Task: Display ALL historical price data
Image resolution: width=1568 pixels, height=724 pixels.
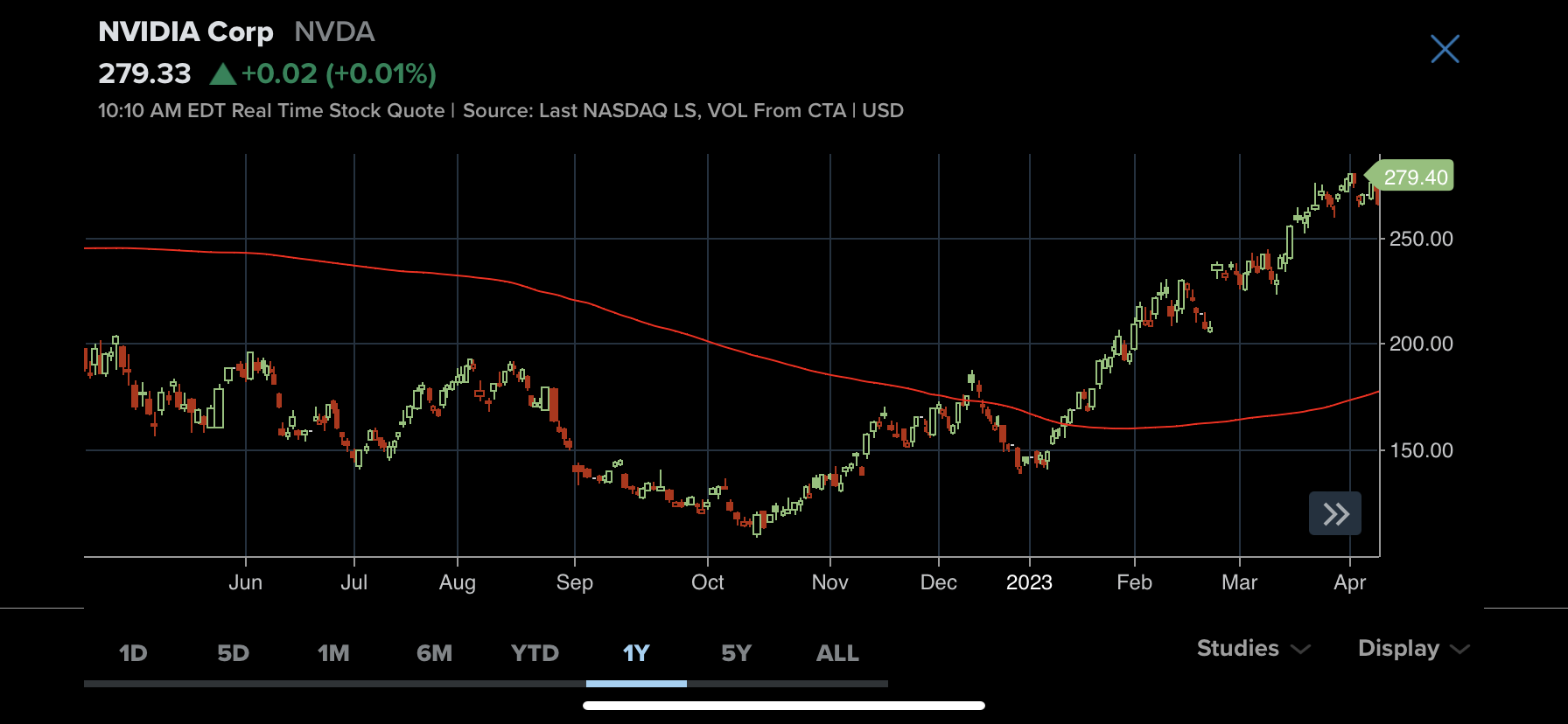Action: pos(837,653)
